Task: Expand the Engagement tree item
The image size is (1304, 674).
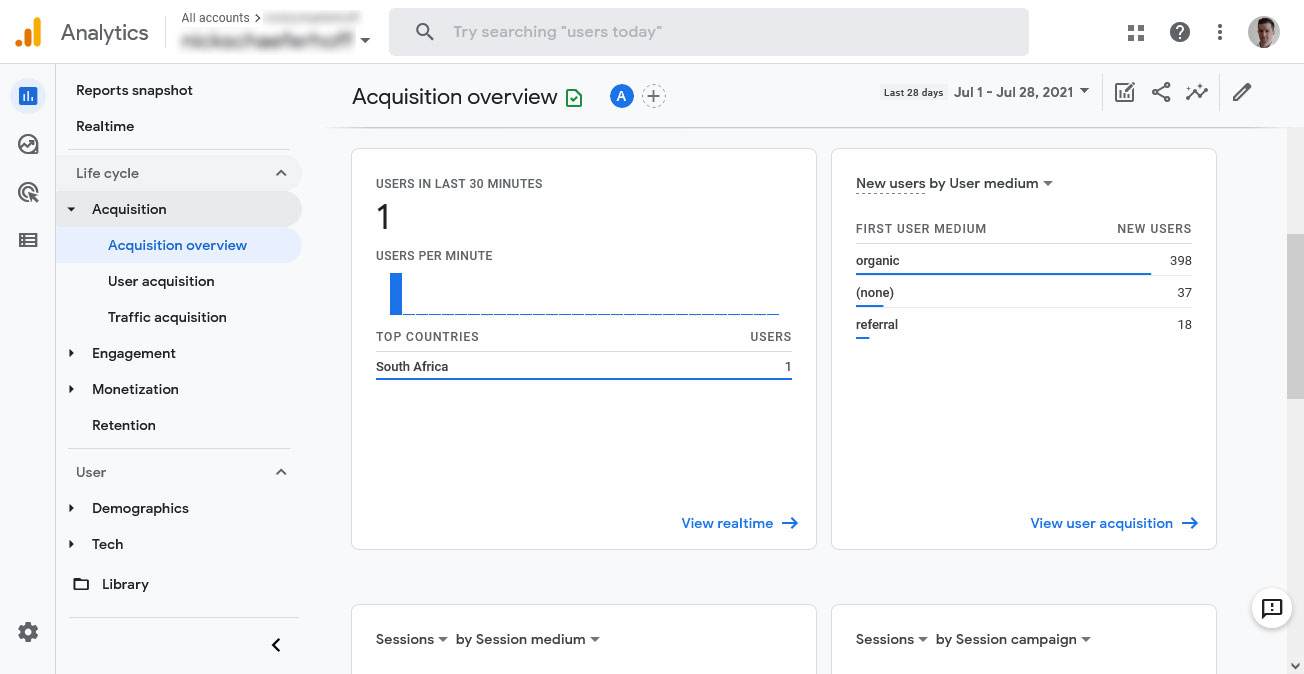Action: (x=71, y=353)
